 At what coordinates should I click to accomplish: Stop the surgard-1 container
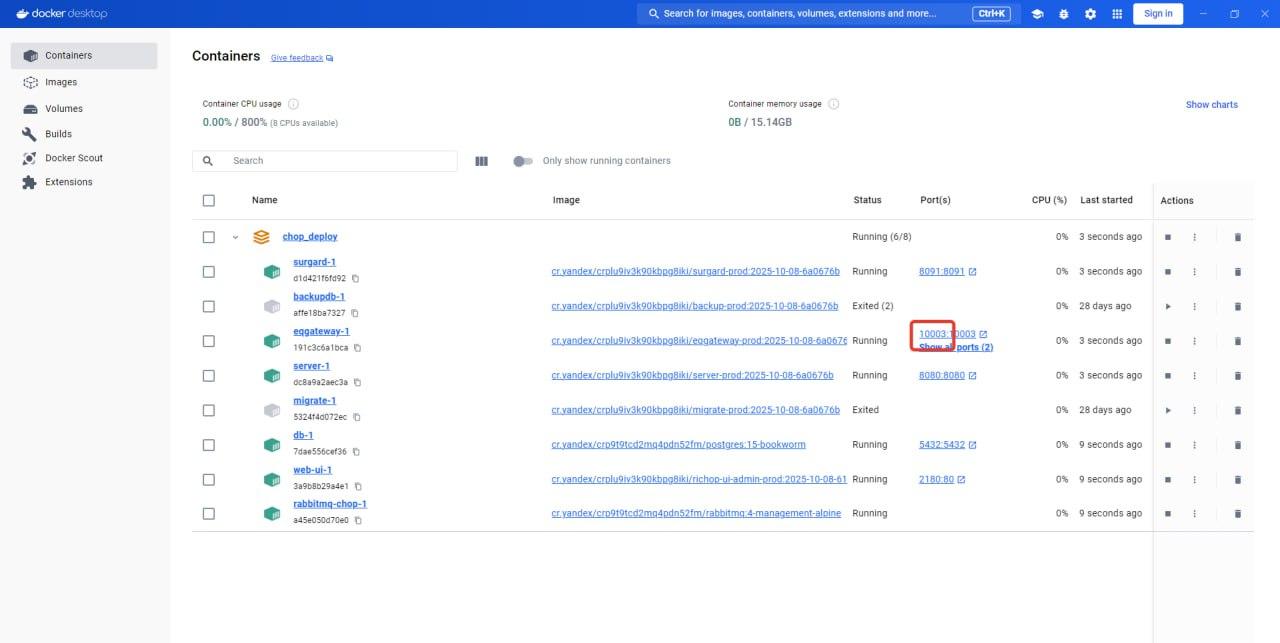(x=1167, y=272)
